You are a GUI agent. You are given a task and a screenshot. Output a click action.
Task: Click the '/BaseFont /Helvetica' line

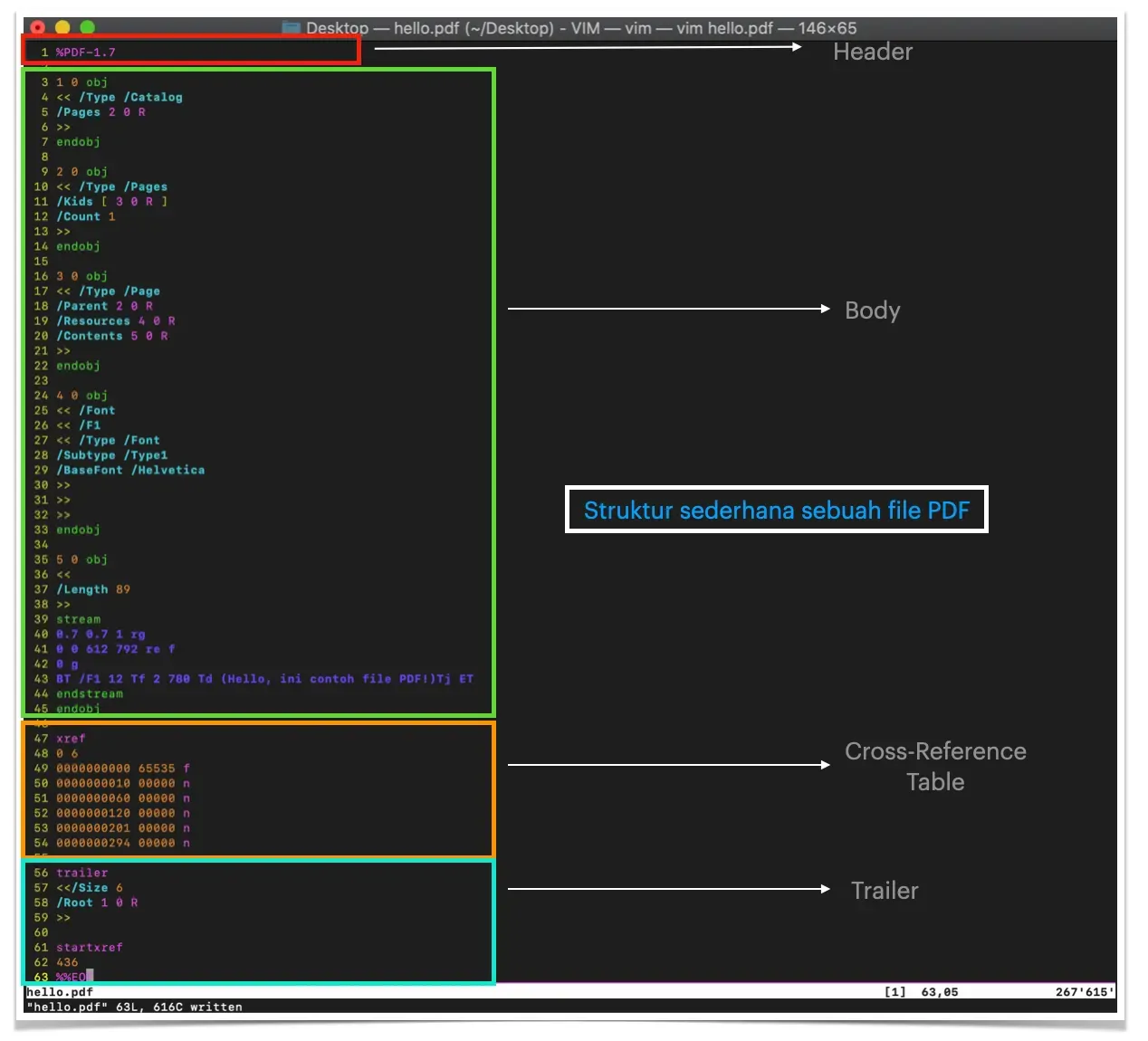pos(130,471)
